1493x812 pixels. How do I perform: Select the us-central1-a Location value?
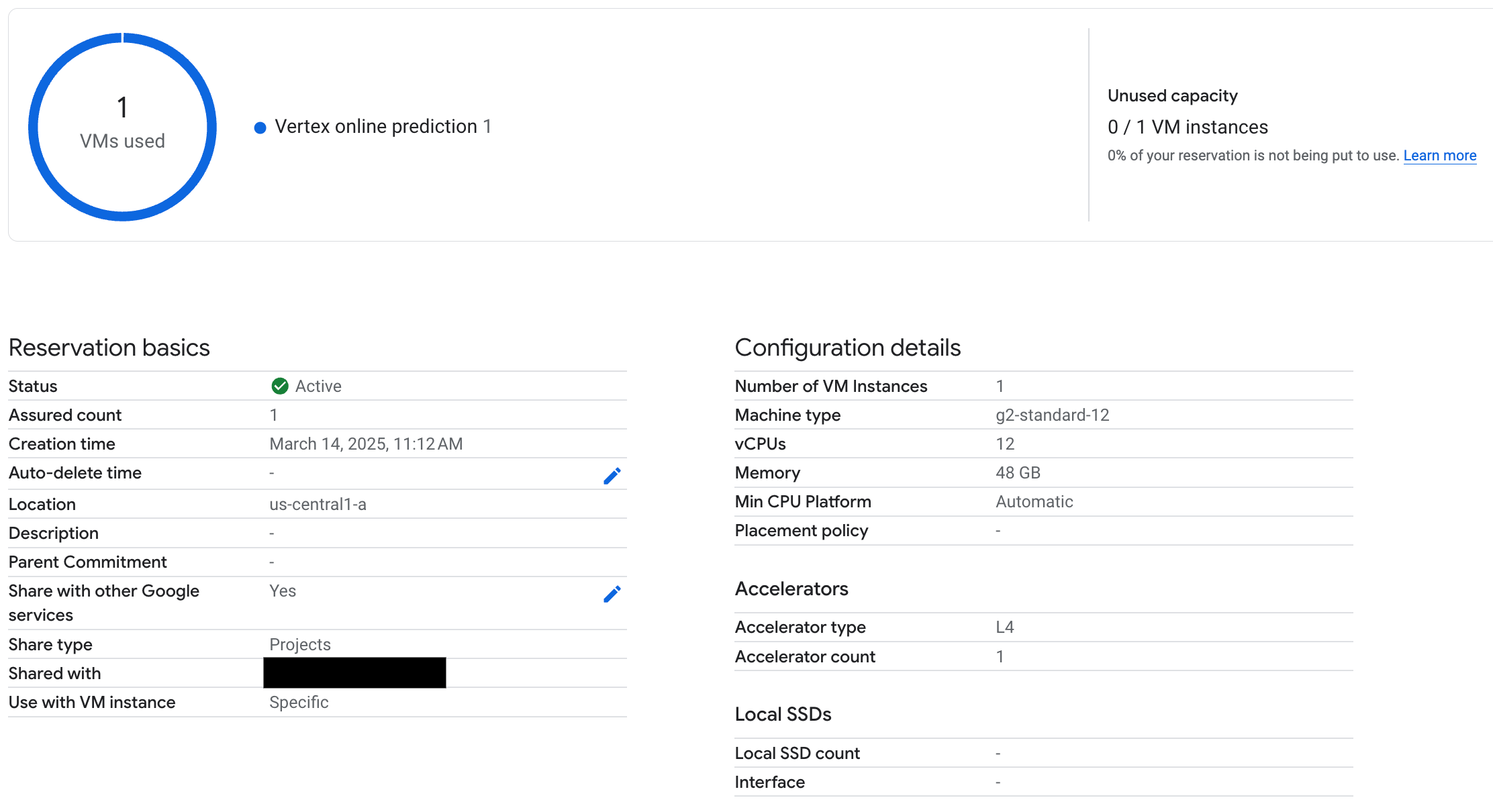[x=318, y=504]
